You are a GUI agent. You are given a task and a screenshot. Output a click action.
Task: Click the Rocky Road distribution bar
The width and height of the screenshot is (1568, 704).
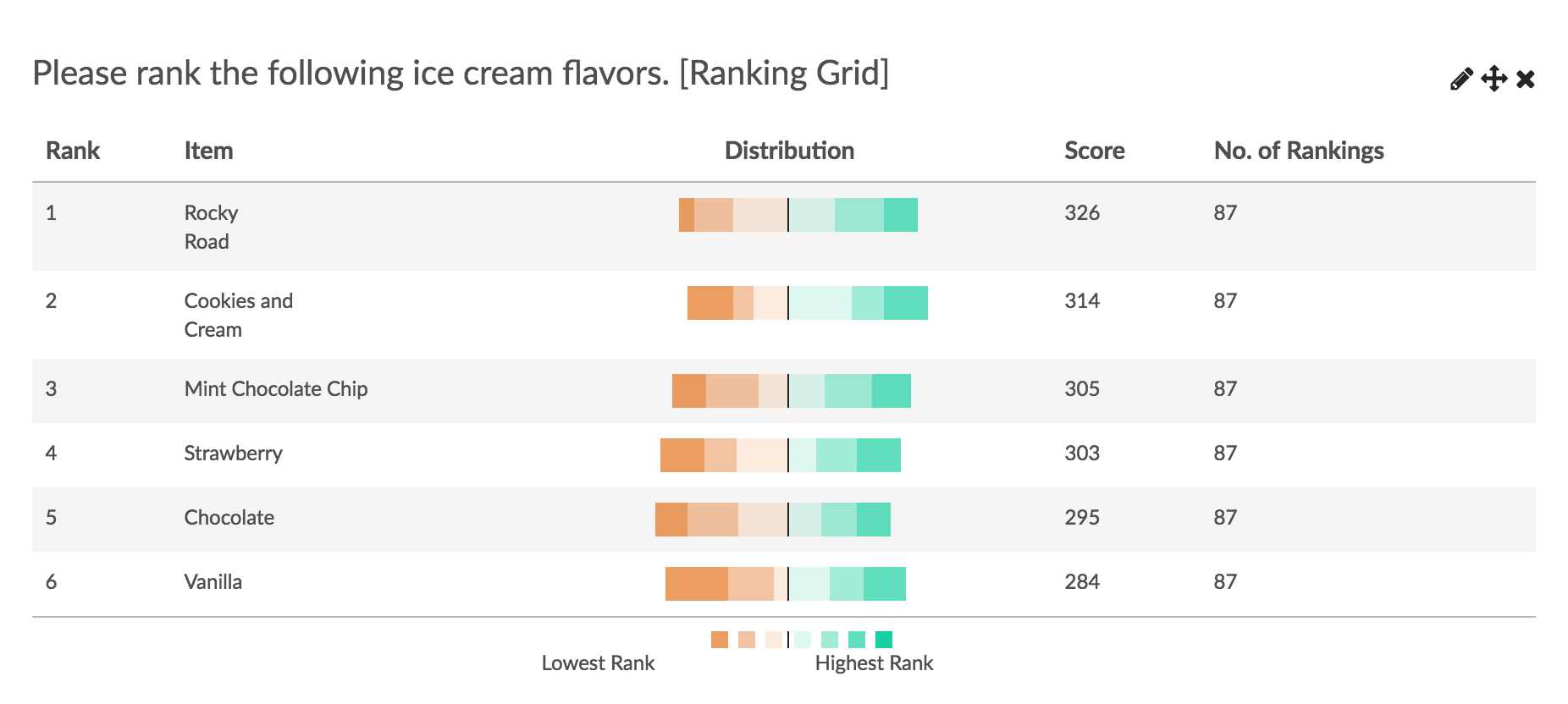pos(798,215)
